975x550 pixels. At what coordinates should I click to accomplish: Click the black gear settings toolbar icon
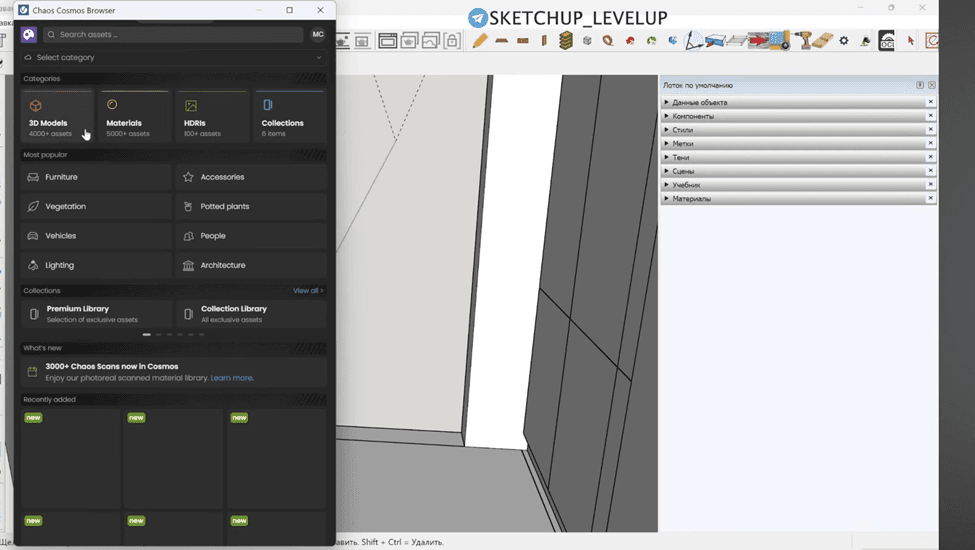pyautogui.click(x=844, y=40)
